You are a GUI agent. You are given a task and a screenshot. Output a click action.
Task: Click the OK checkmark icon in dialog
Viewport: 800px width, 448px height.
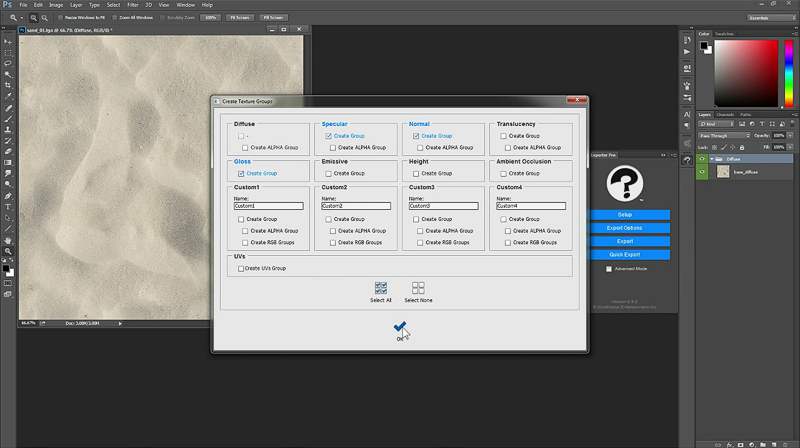click(400, 327)
